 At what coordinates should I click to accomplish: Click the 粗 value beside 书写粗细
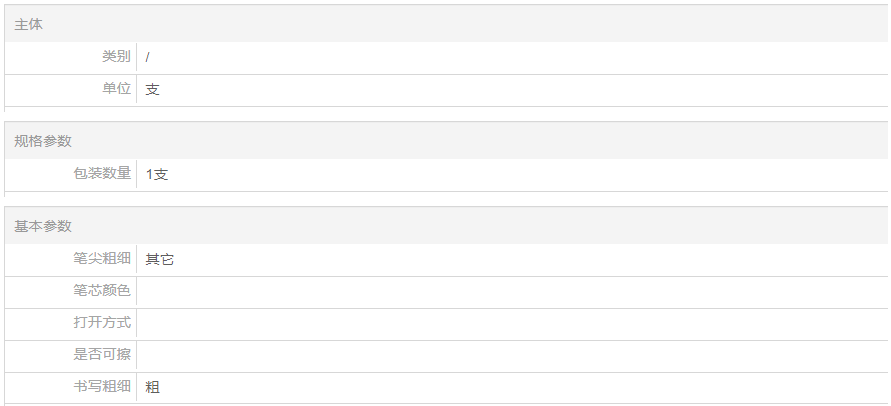pyautogui.click(x=152, y=387)
